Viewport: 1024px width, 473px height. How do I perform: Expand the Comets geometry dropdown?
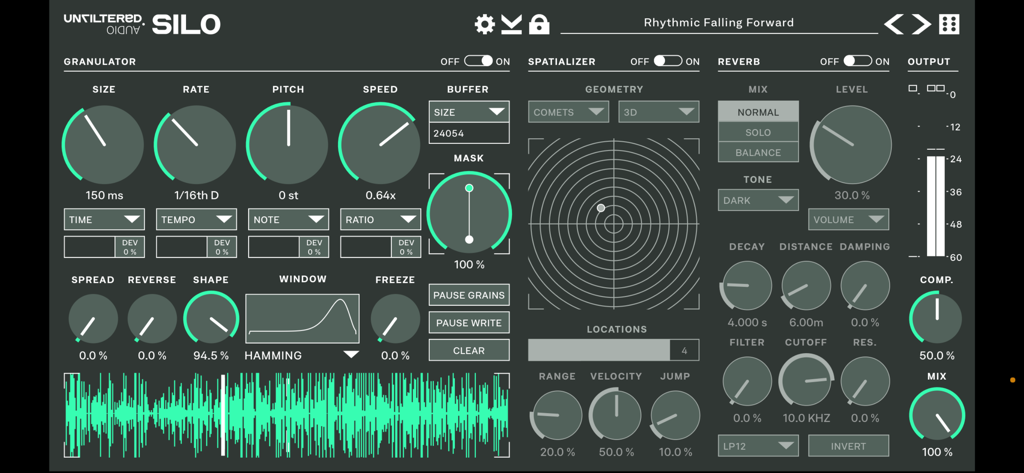coord(568,113)
